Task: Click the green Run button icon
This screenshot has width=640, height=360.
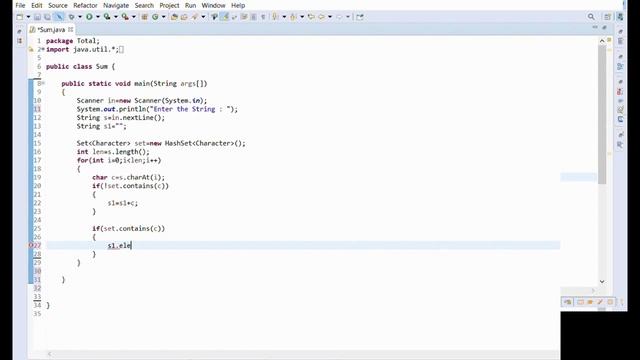Action: (89, 17)
